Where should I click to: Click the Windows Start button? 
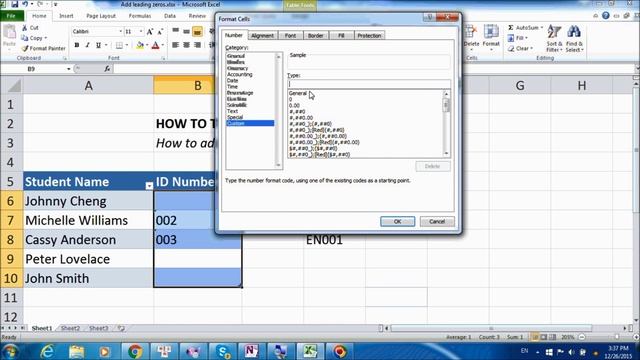(x=10, y=351)
